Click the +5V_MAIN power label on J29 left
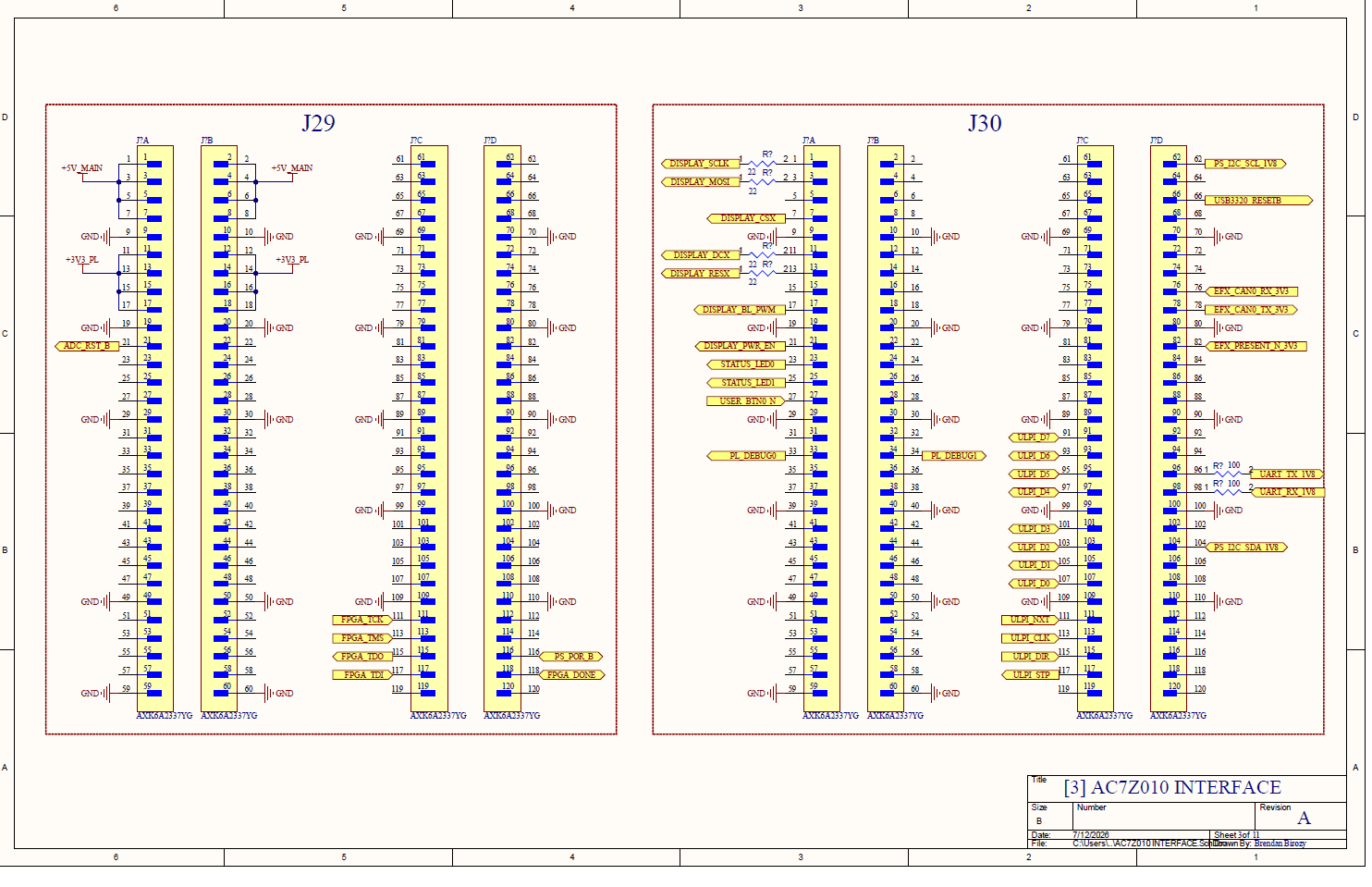This screenshot has width=1372, height=887. click(x=82, y=168)
